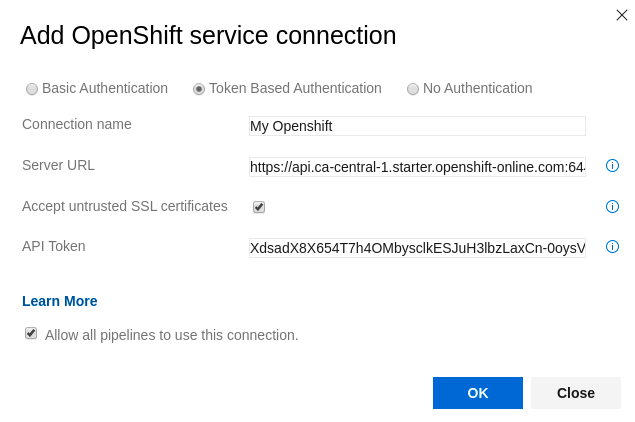Choose Token Based Authentication option
Screen dimensions: 635x422
[x=199, y=89]
